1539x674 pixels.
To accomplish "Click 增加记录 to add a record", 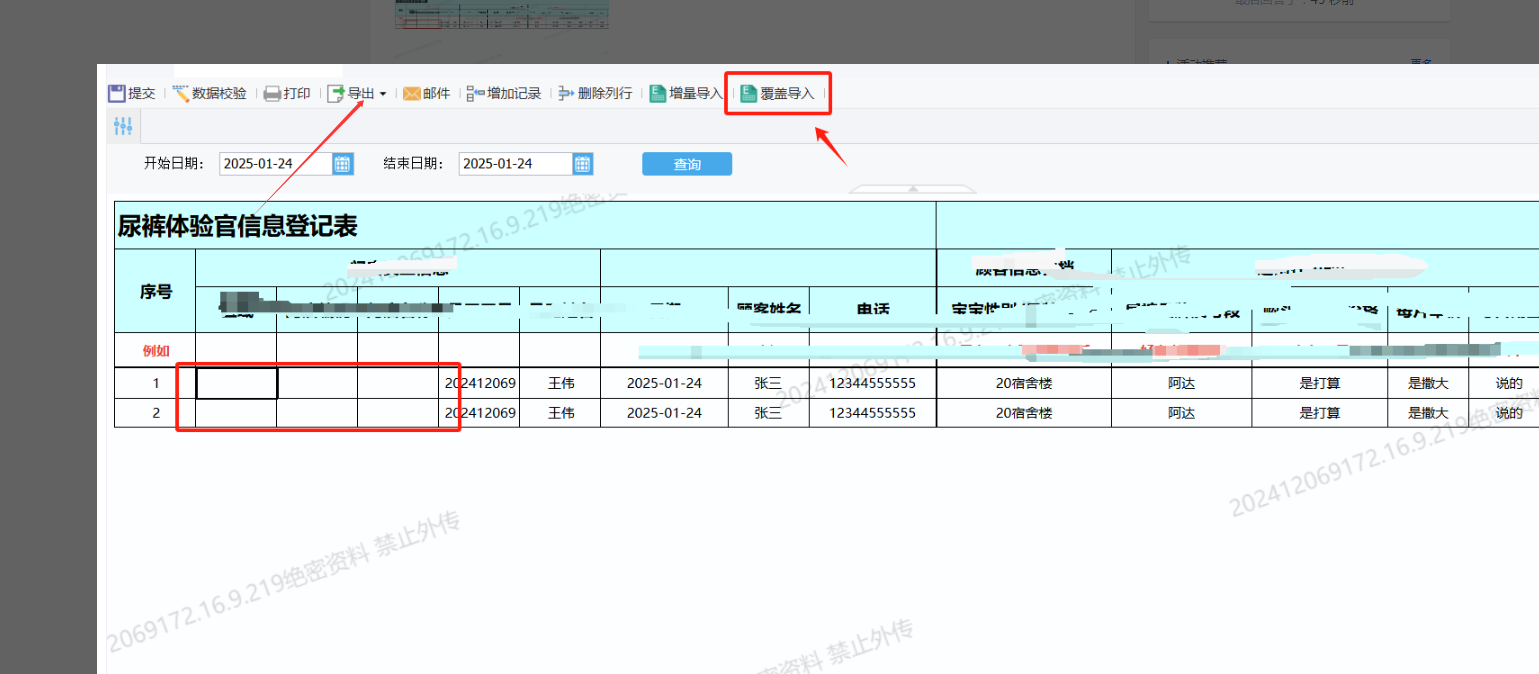I will pos(504,93).
